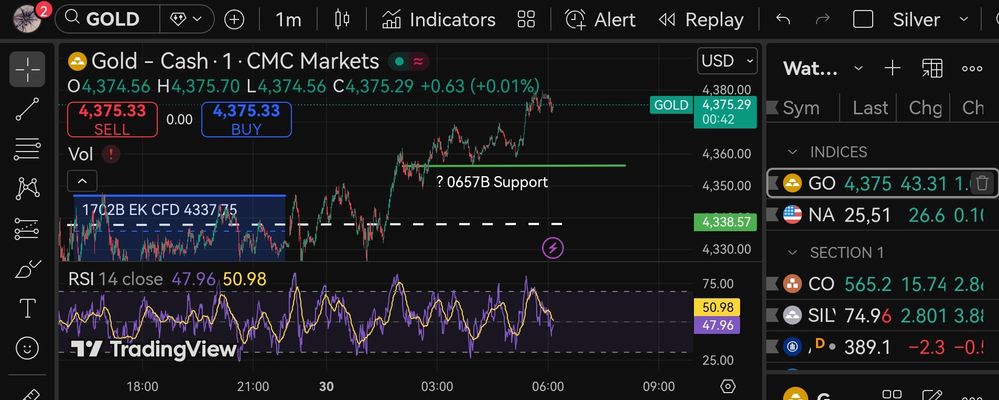Expand the diamond dropdown beside GOLD search
Image resolution: width=999 pixels, height=400 pixels.
pyautogui.click(x=187, y=19)
